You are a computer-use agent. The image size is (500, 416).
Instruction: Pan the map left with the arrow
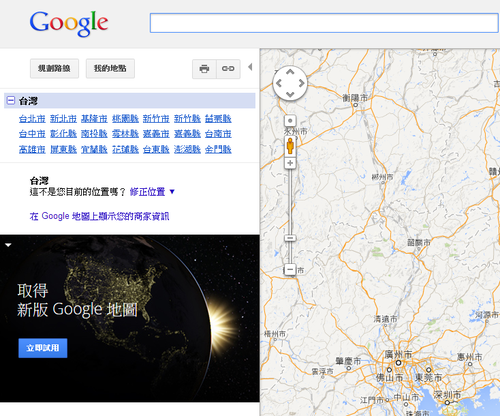(279, 83)
